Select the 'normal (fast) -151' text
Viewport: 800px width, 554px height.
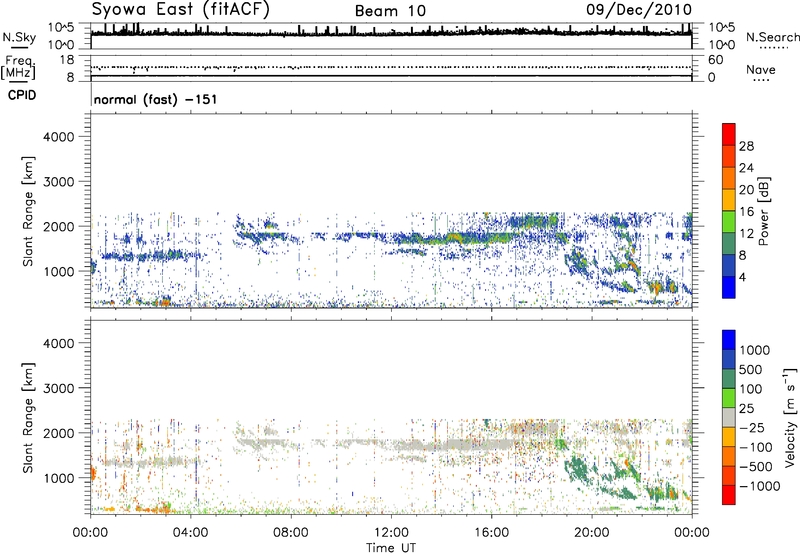coord(156,99)
